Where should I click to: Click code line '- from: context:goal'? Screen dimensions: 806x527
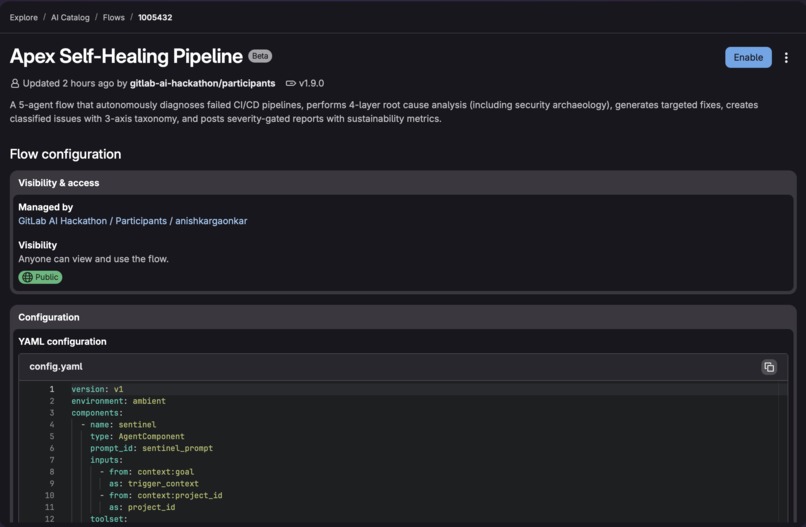(x=146, y=472)
